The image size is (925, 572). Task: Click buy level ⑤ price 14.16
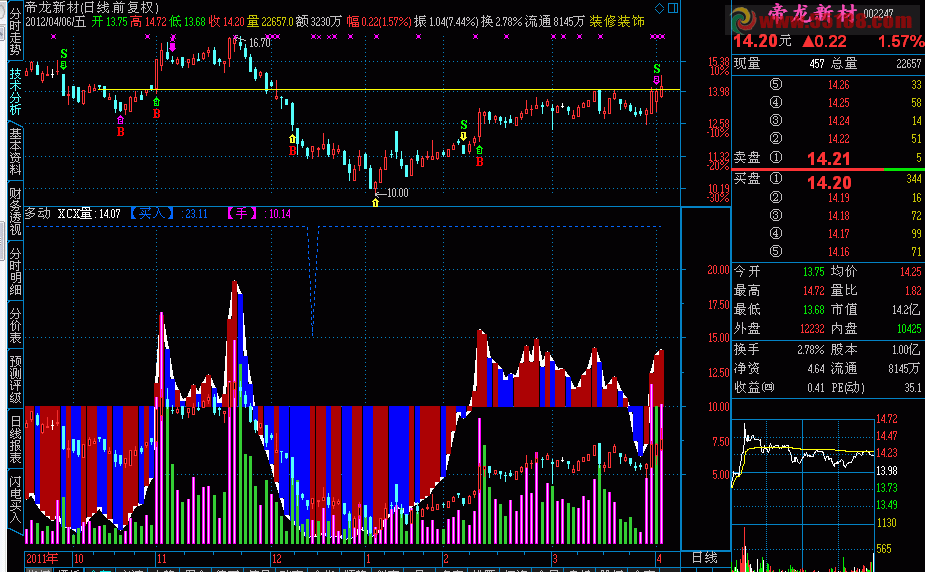point(838,252)
